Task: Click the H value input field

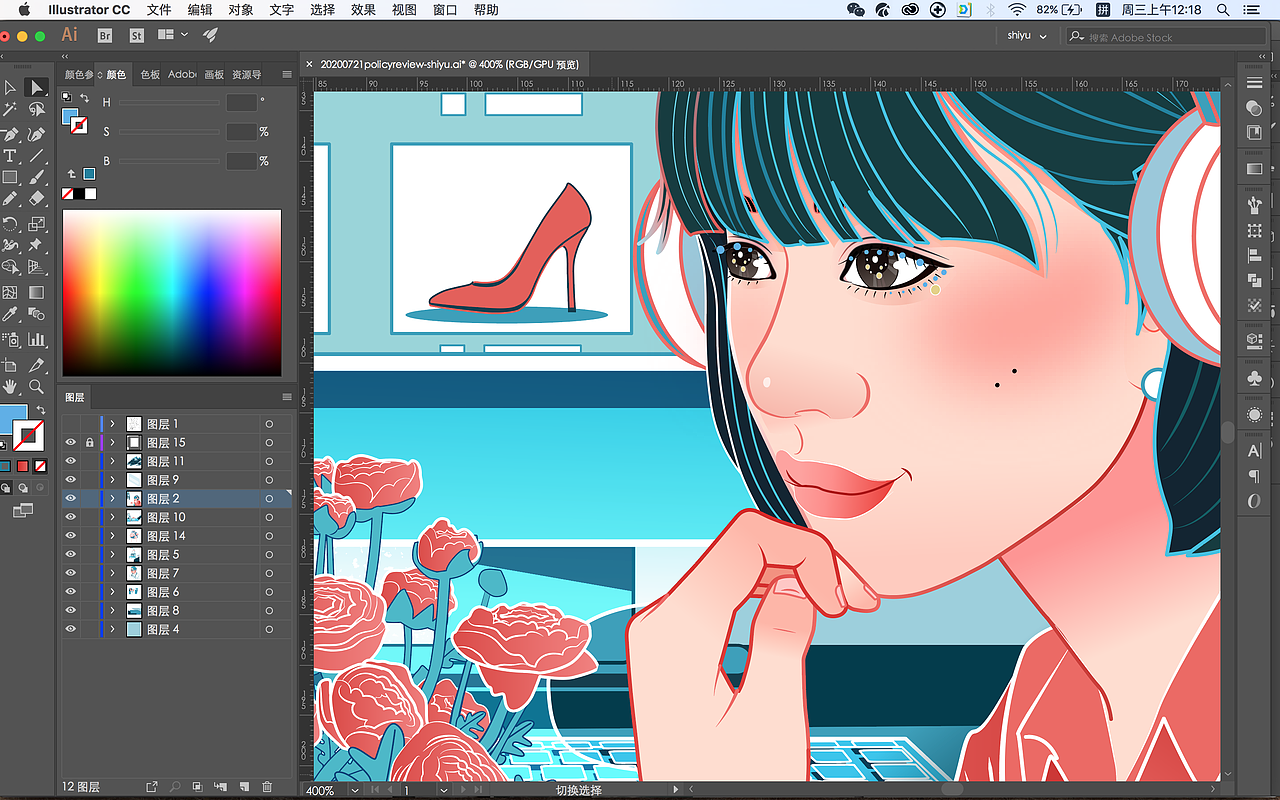Action: (x=242, y=102)
